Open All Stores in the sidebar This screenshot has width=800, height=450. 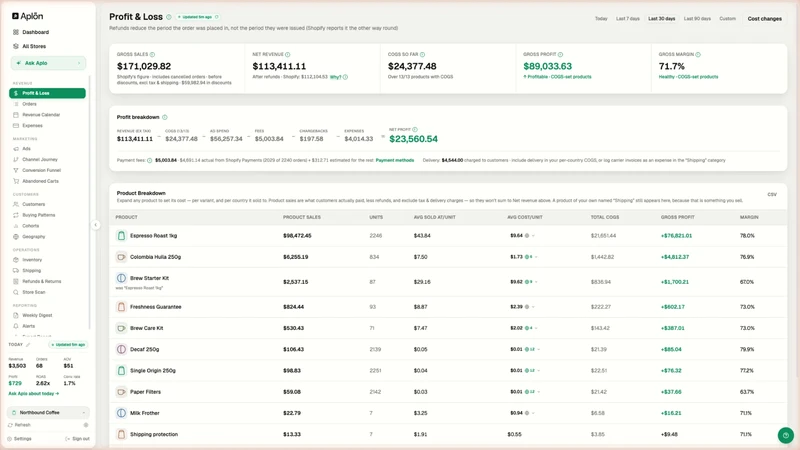(34, 46)
